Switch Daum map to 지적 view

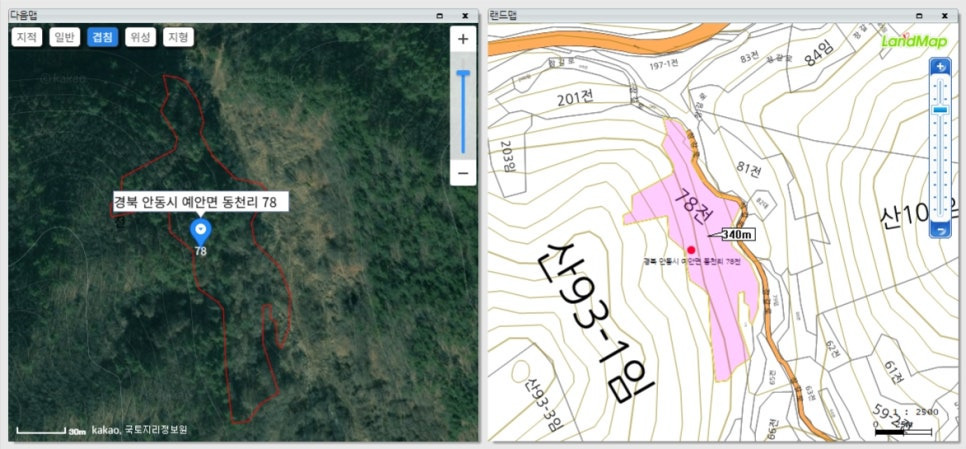point(26,37)
